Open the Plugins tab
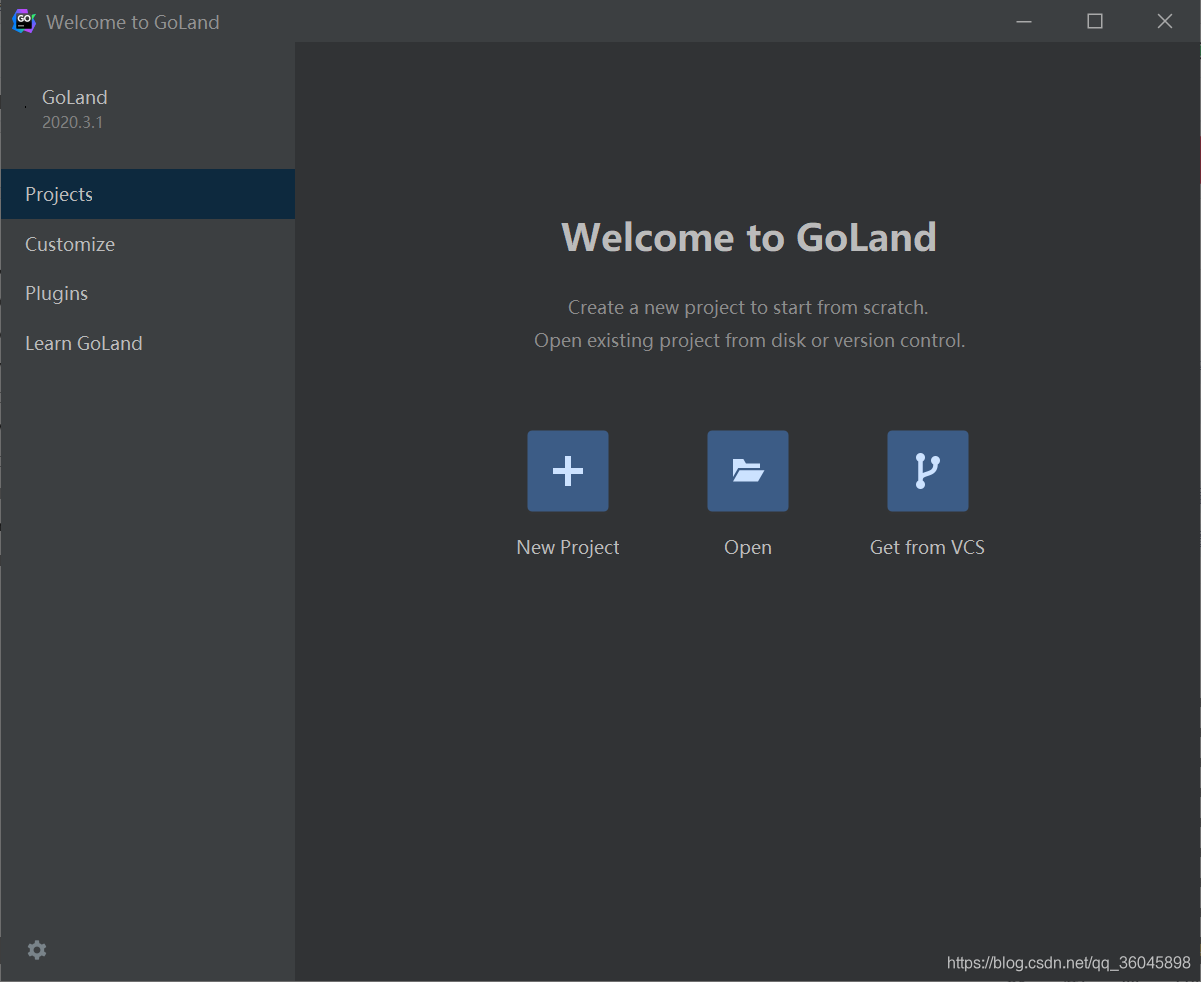The image size is (1201, 982). pos(148,293)
